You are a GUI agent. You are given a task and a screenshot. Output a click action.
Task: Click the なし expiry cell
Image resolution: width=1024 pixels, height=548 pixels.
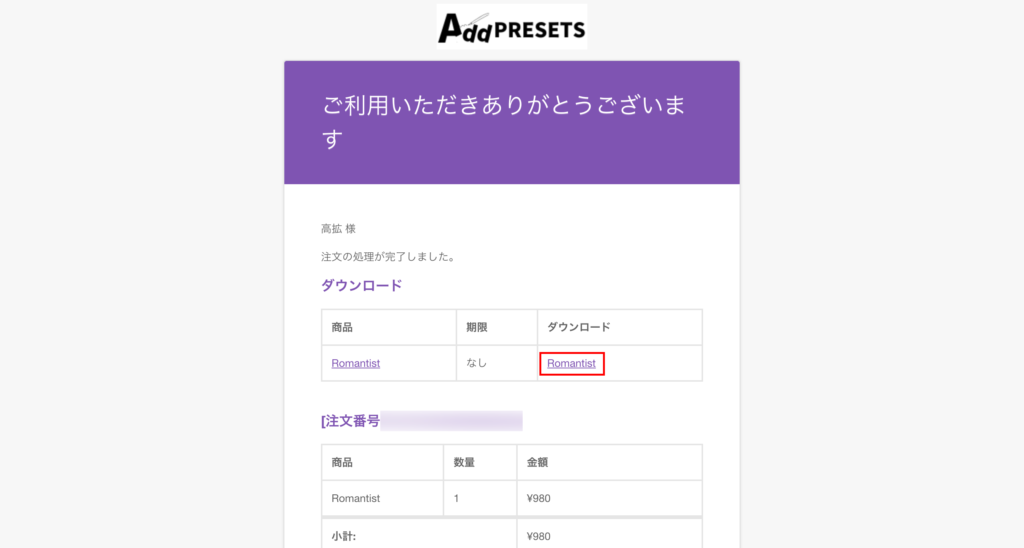click(x=476, y=363)
